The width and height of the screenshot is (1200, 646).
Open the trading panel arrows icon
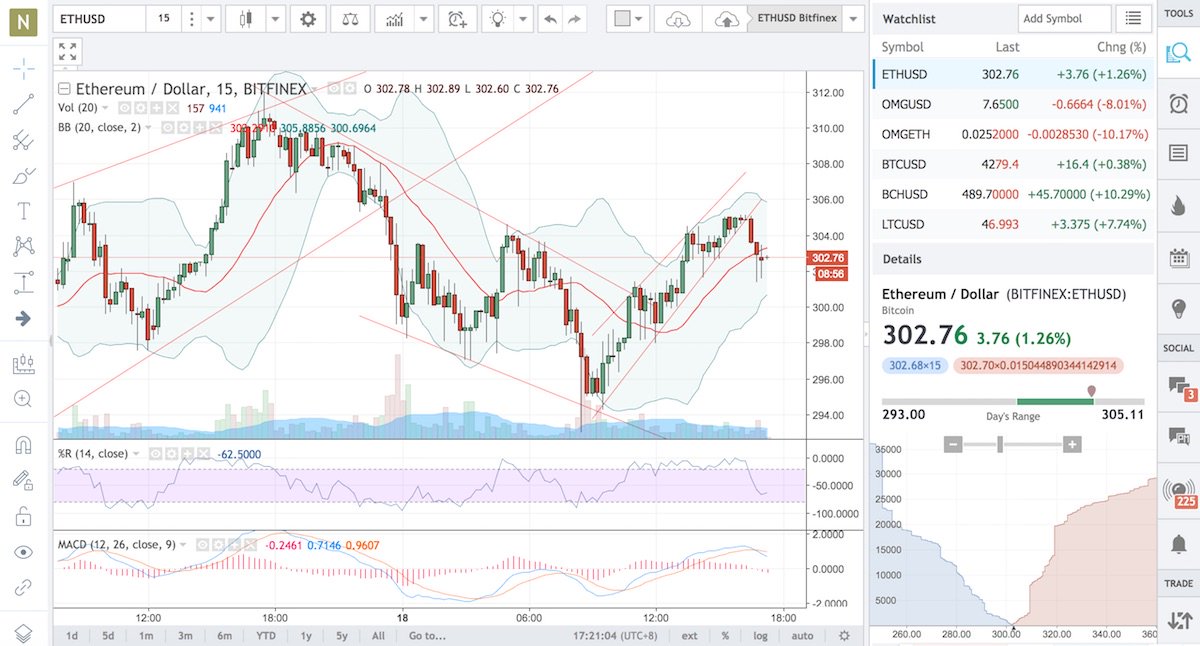click(x=1178, y=621)
